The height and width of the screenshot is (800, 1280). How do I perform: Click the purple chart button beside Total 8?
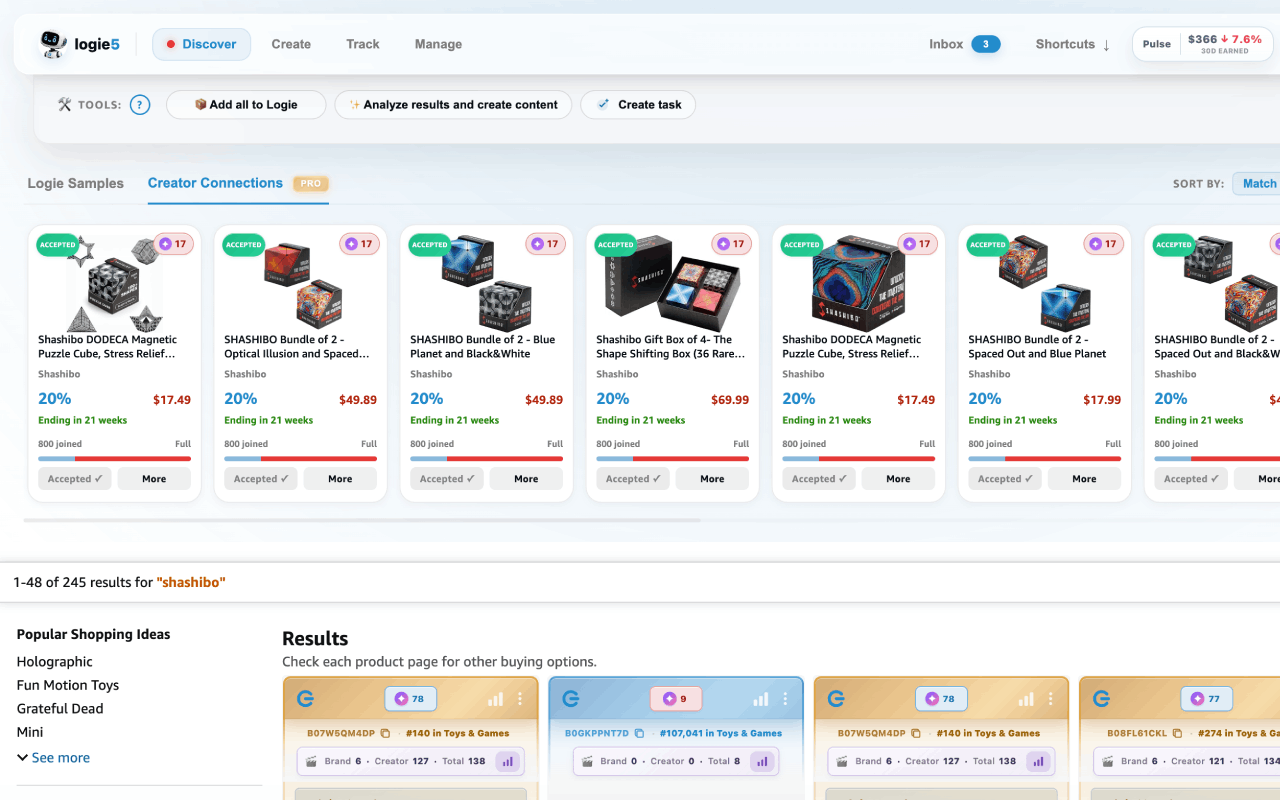763,761
